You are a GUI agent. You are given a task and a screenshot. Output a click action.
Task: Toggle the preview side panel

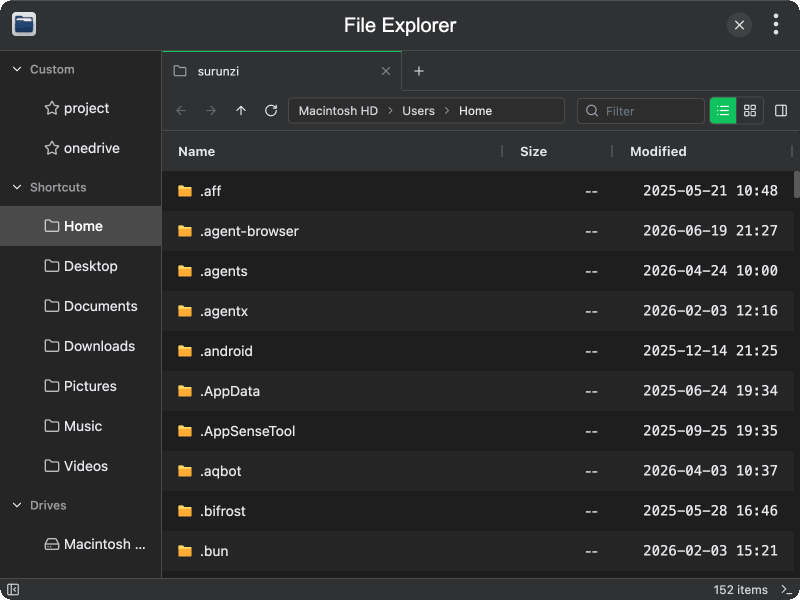tap(781, 111)
